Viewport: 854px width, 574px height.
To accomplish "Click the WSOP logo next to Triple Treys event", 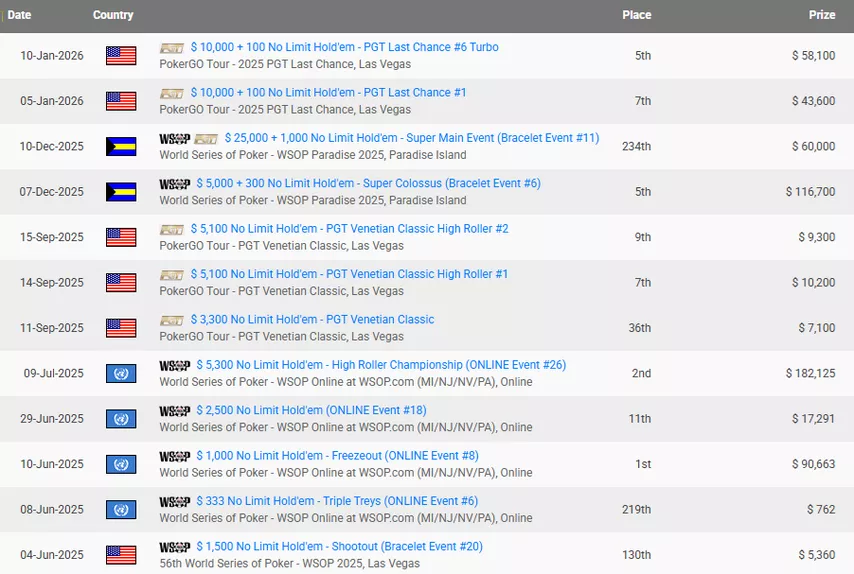I will [174, 502].
